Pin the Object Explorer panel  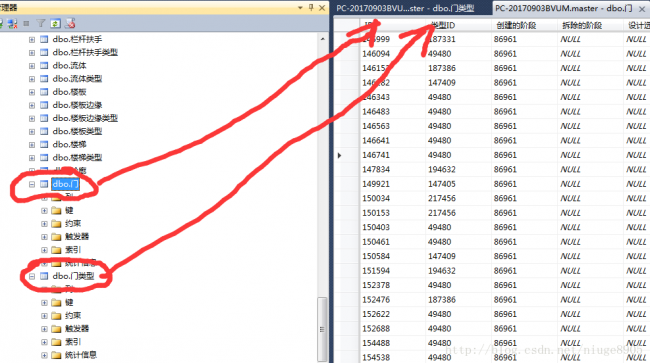tap(311, 7)
